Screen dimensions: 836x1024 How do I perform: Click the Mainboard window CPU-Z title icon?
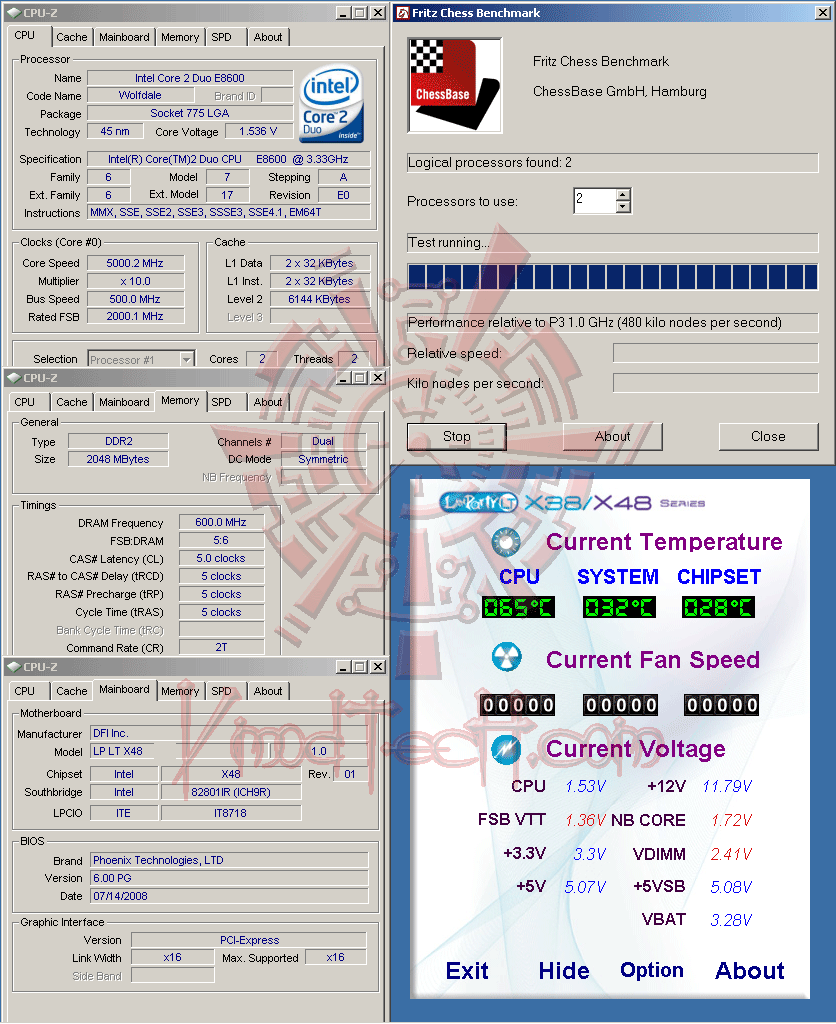click(13, 667)
